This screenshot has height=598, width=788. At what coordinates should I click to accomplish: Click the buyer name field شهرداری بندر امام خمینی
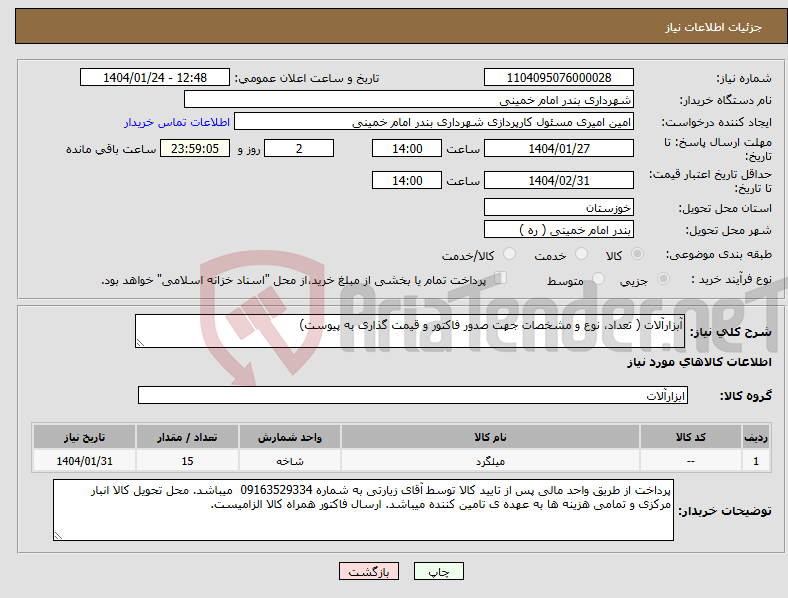point(409,99)
